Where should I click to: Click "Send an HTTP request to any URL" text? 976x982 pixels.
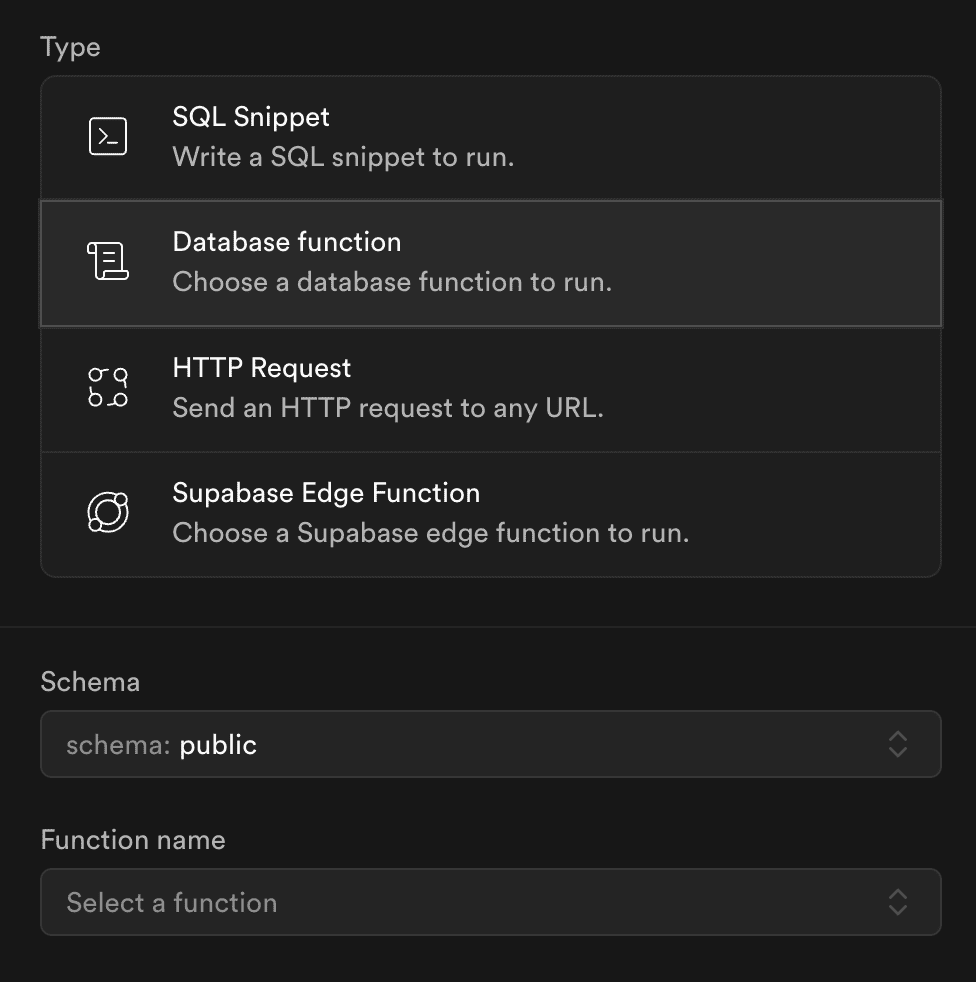click(388, 408)
